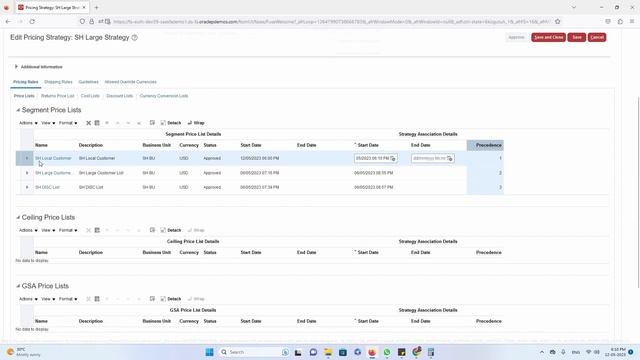
Task: Open Actions menu in Ceiling Price Lists
Action: 28,230
